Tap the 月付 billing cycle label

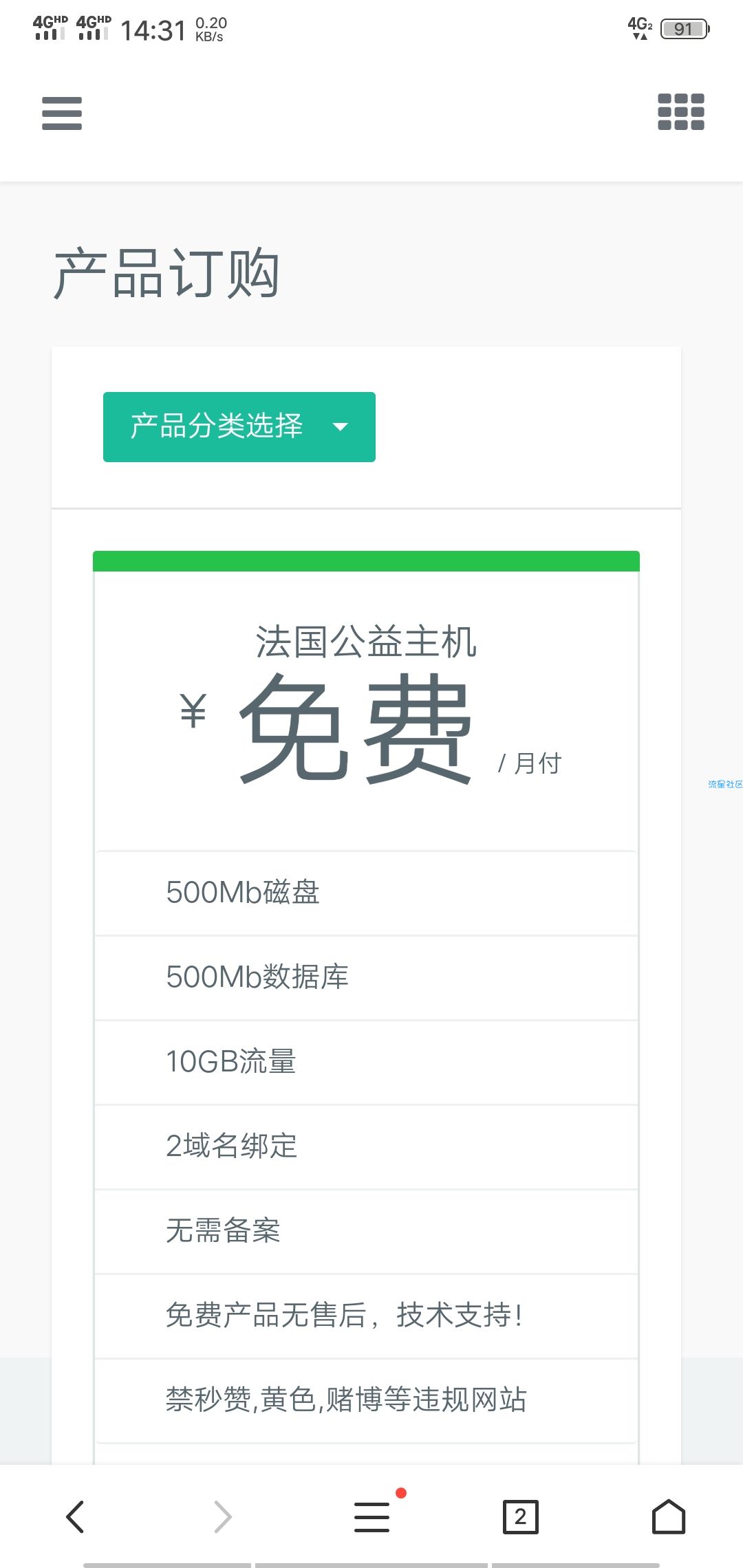pos(538,763)
